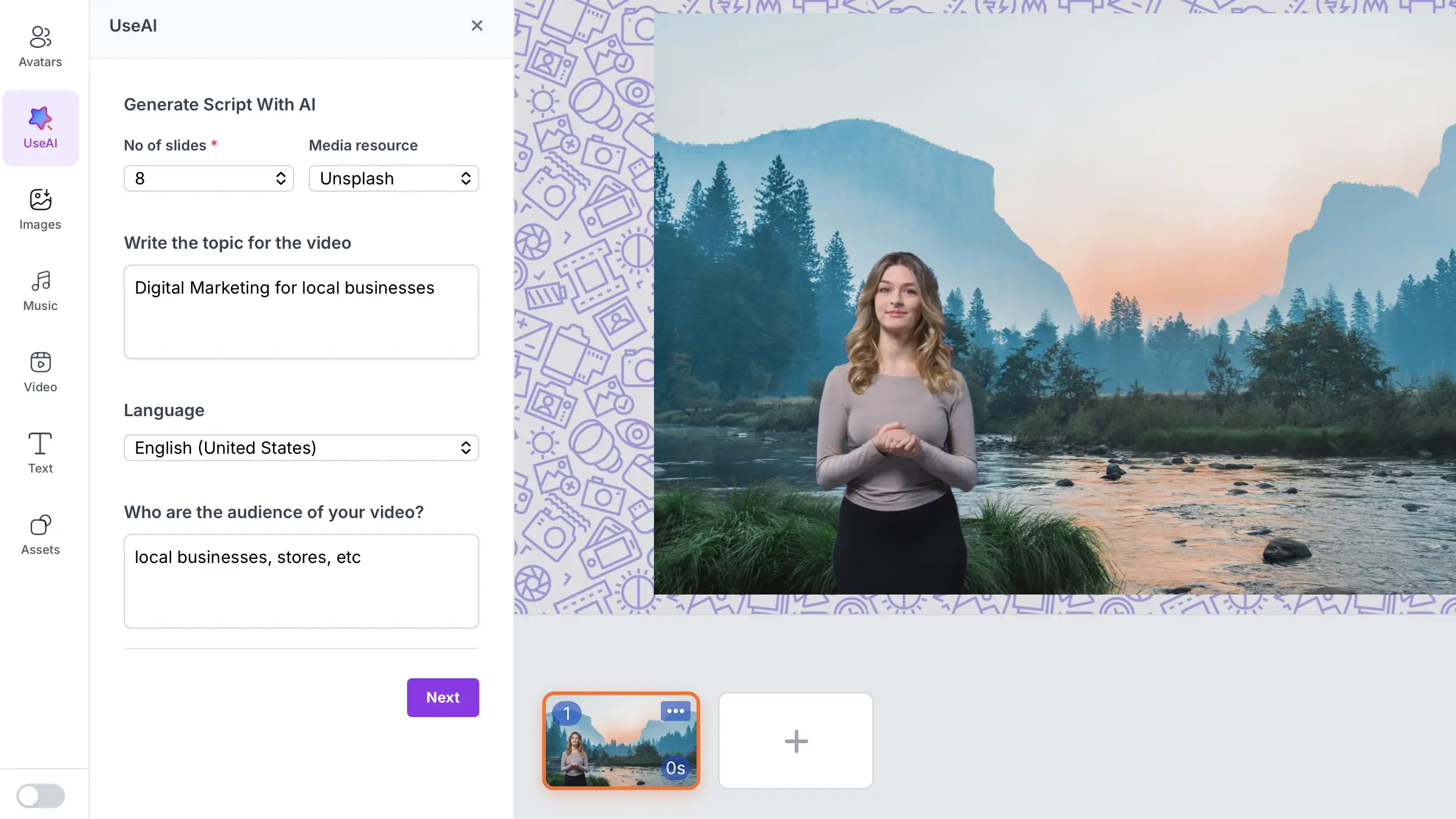The image size is (1456, 819).
Task: Click the 0s duration badge on slide one
Action: tap(675, 768)
